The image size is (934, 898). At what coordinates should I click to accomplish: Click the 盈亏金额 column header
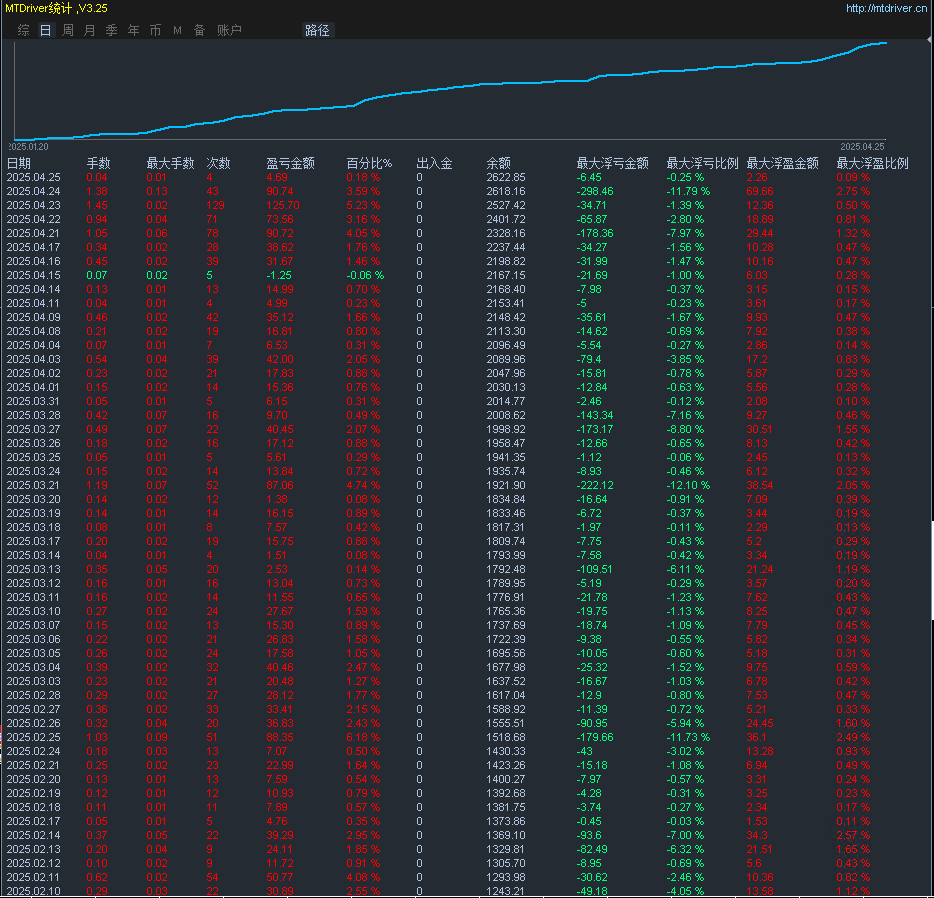(x=290, y=163)
